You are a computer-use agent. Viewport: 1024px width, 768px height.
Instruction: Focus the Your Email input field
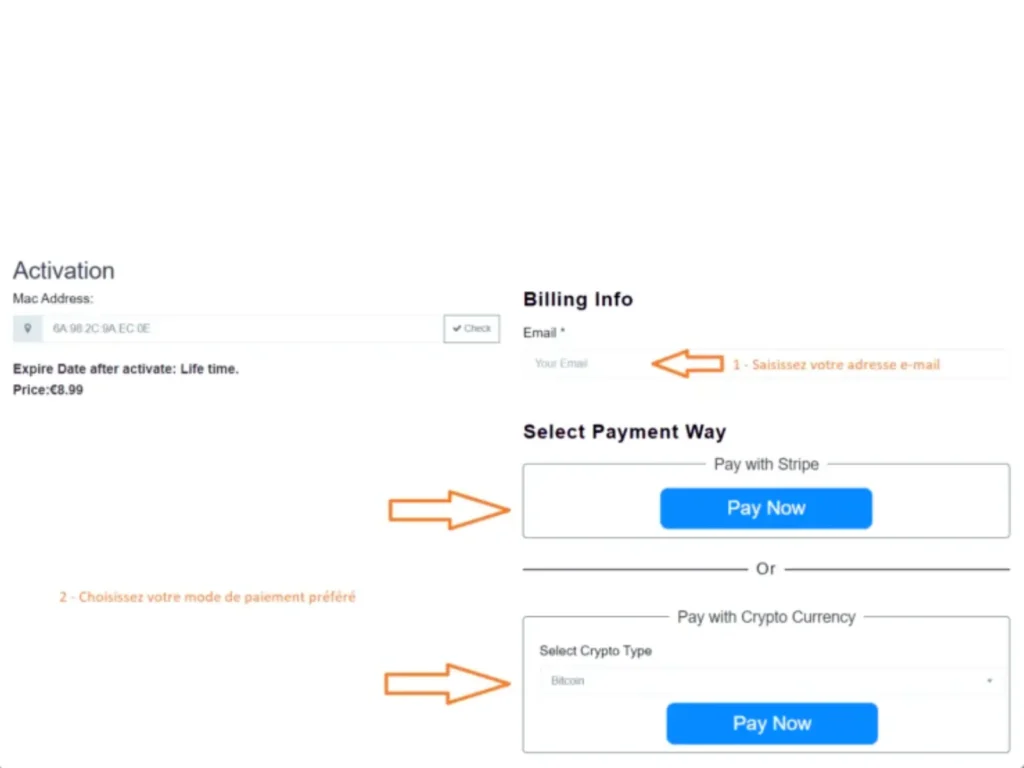pos(766,364)
